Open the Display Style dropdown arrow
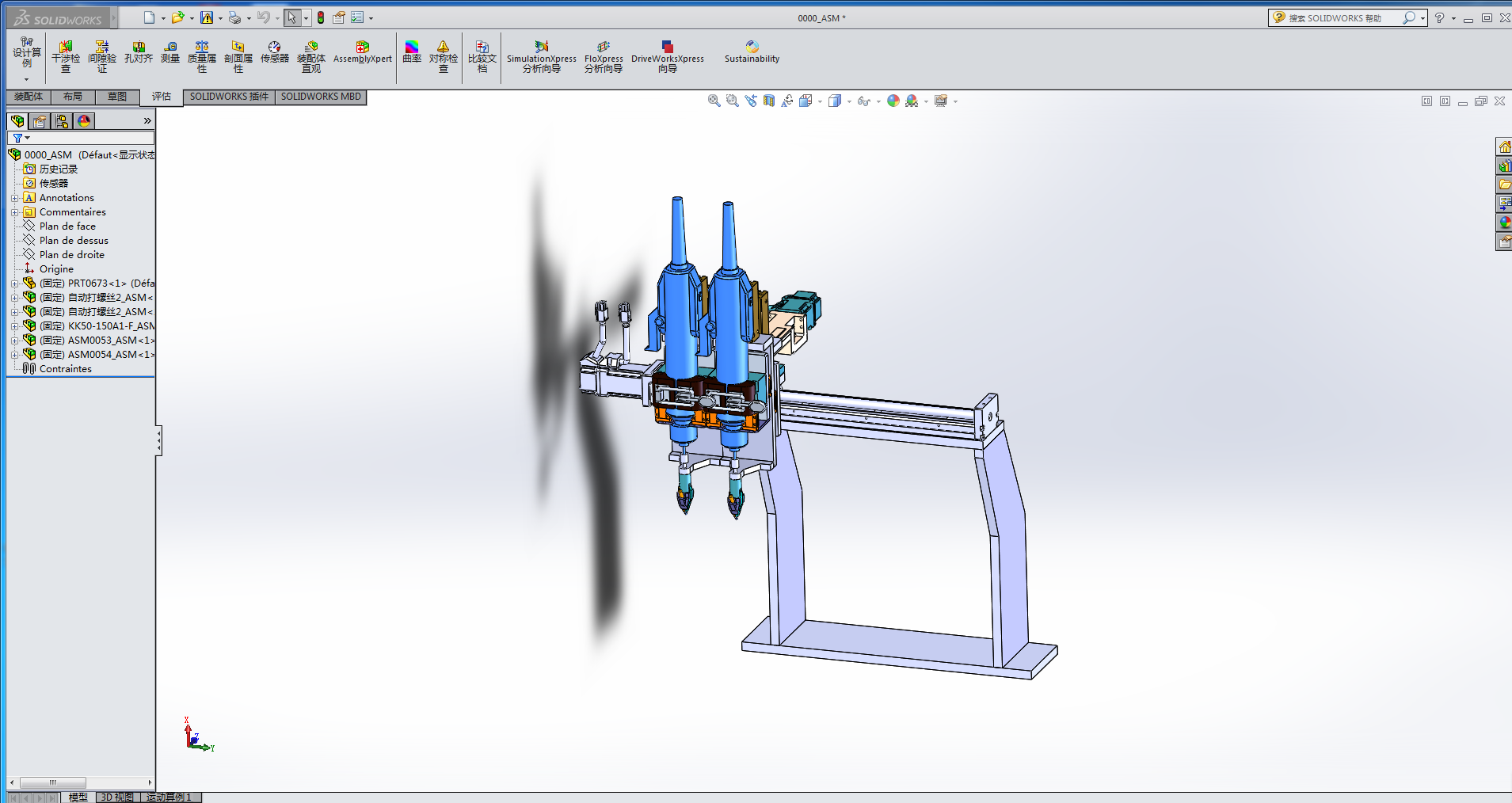 [x=849, y=101]
